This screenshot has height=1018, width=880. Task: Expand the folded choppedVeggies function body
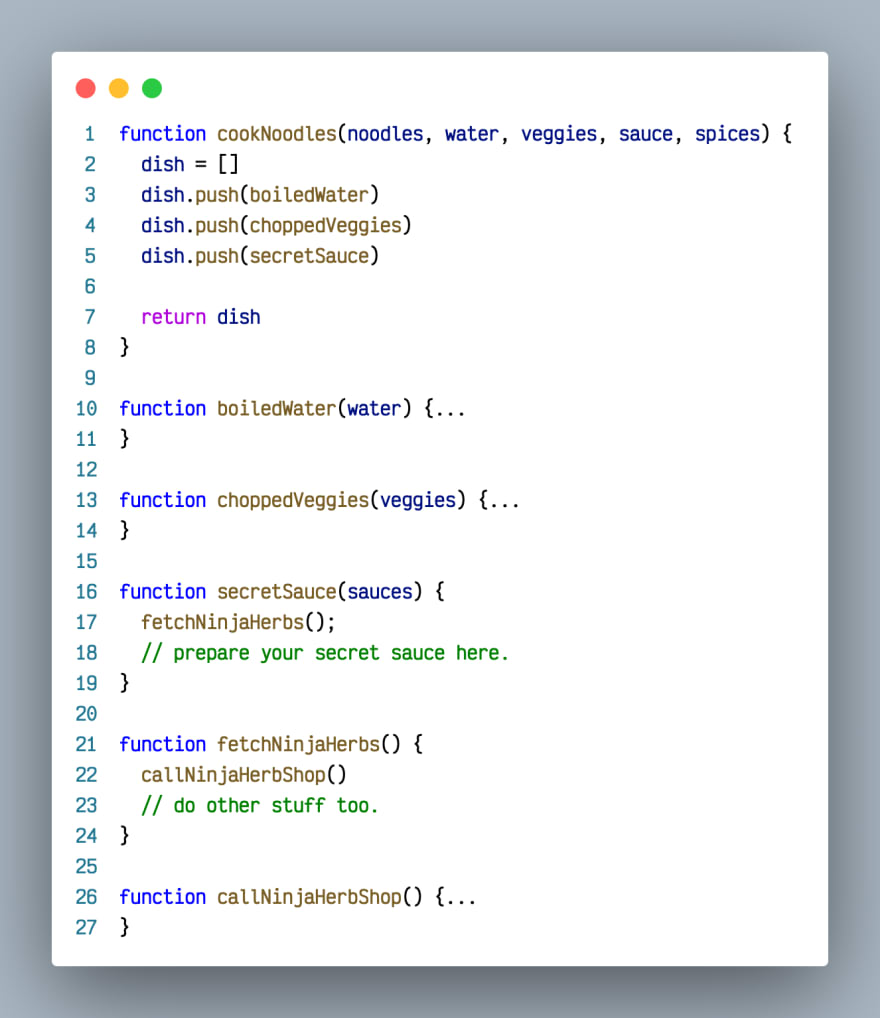coord(504,501)
